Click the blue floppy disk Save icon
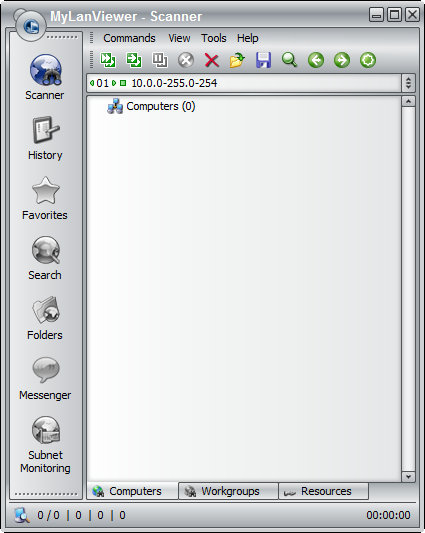Viewport: 425px width, 533px height. tap(263, 61)
